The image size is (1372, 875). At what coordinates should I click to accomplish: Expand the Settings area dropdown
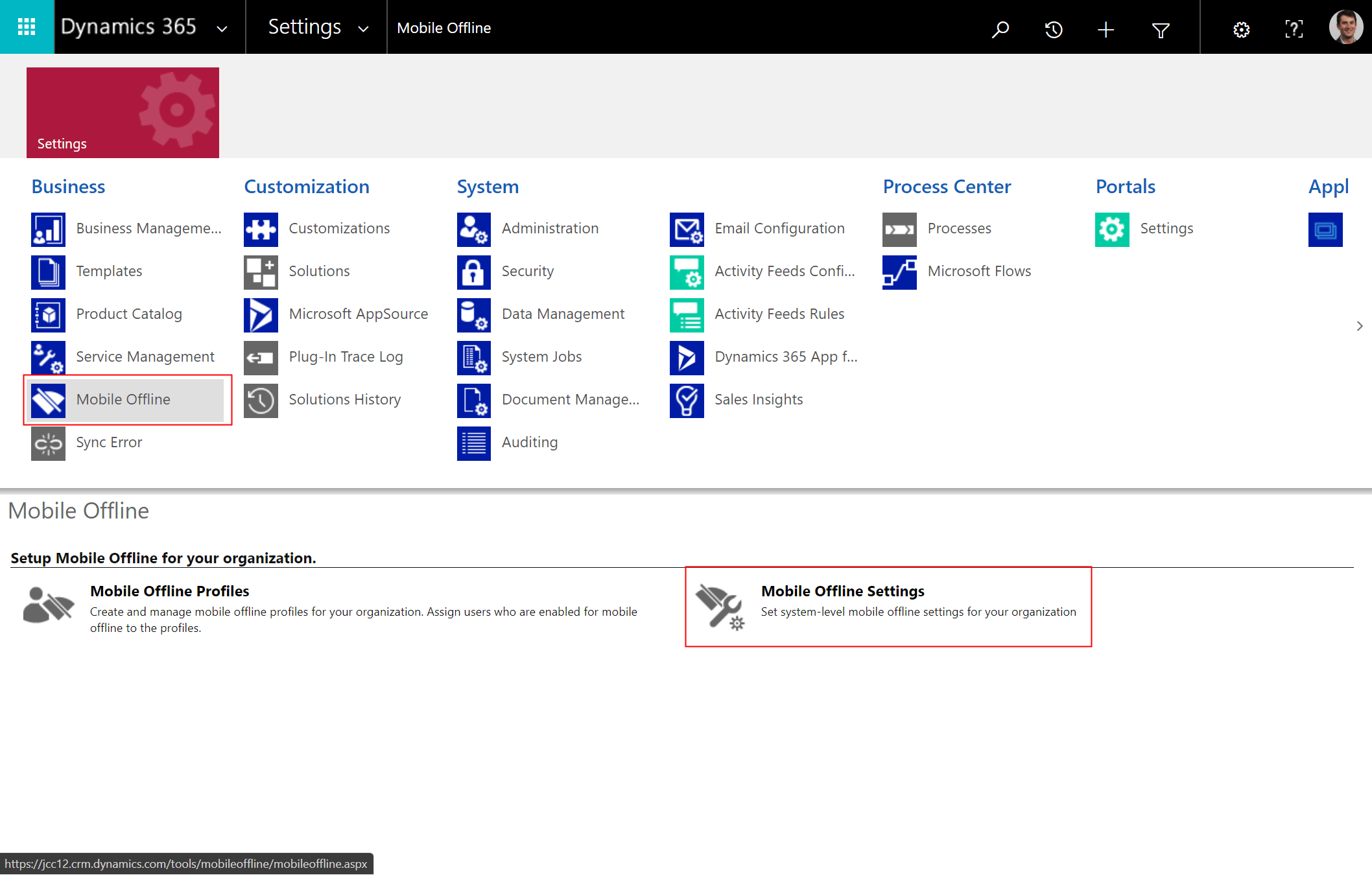(363, 29)
